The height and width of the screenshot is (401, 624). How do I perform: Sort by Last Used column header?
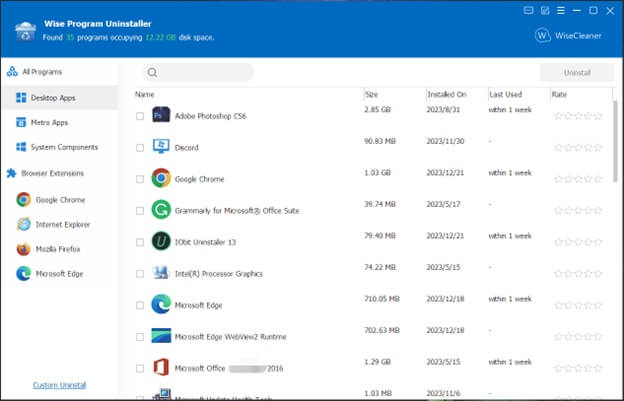pos(505,94)
